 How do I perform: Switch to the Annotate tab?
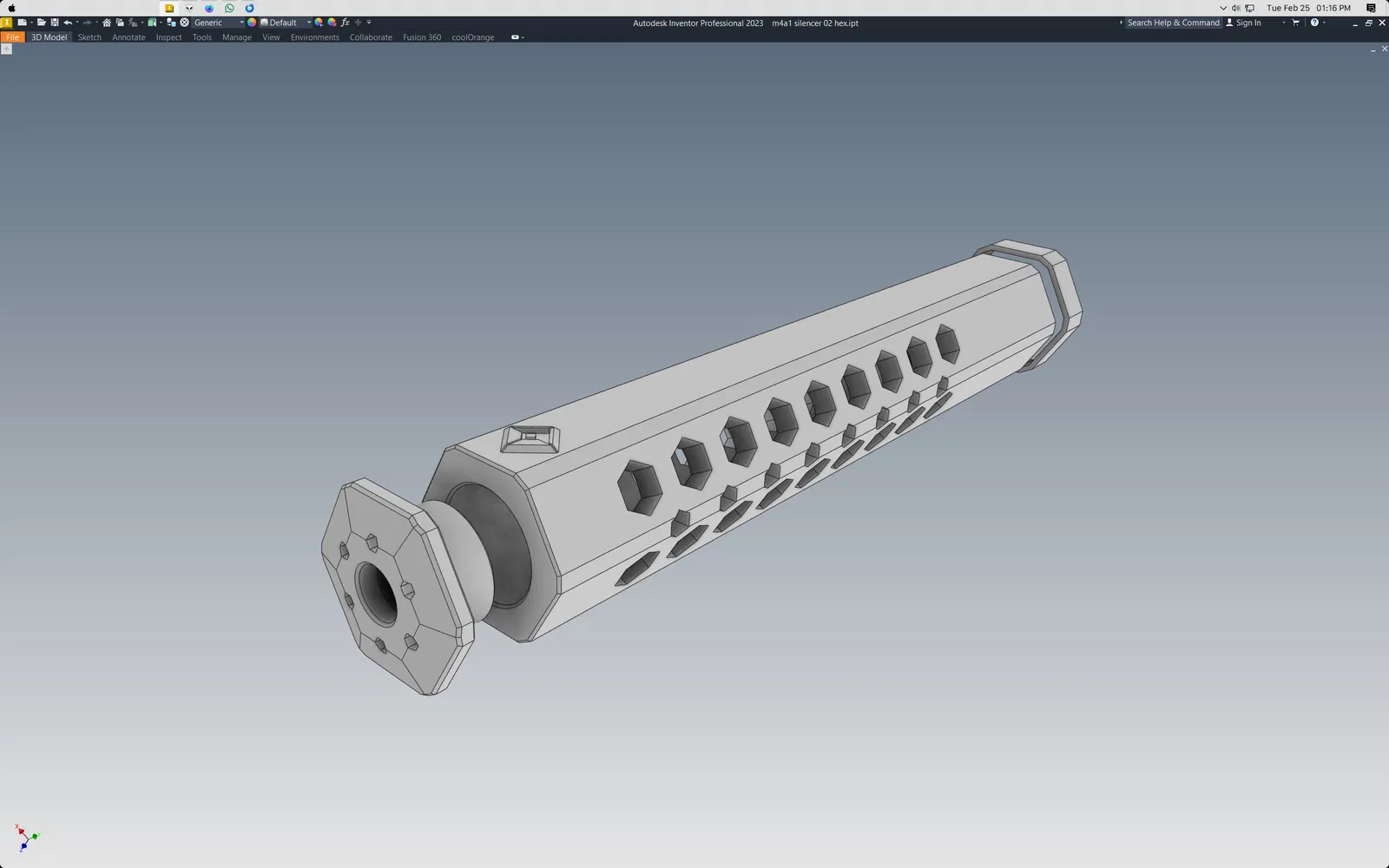coord(128,37)
